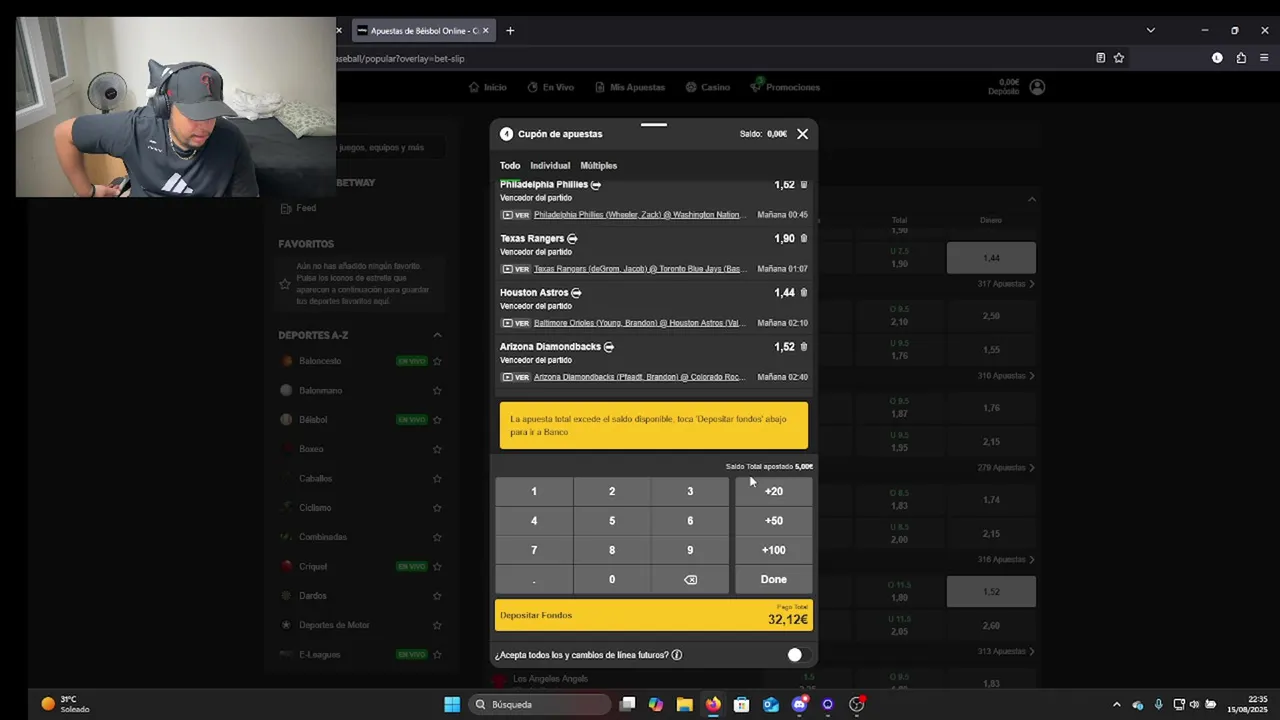Screen dimensions: 1280x720
Task: Confirm stake entry with the Done key
Action: coord(774,580)
